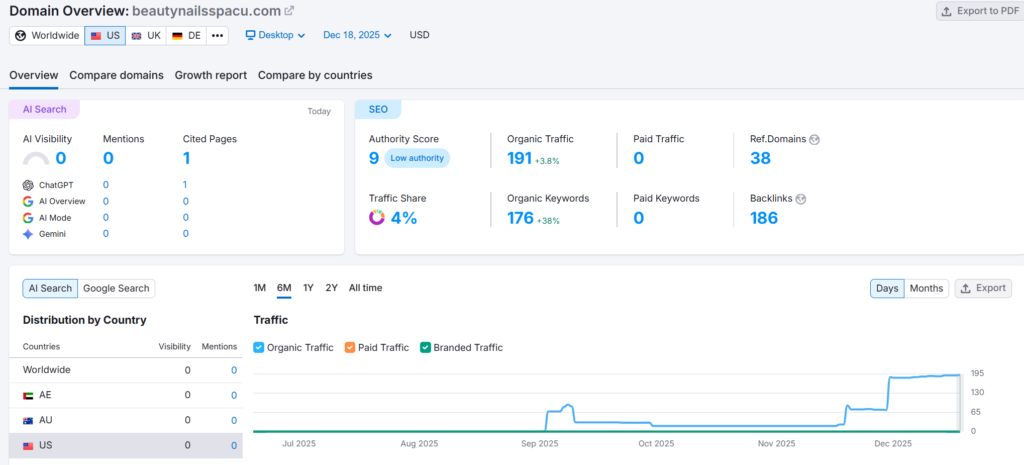The image size is (1024, 465).
Task: Open the external link icon beside the domain name
Action: pyautogui.click(x=289, y=11)
